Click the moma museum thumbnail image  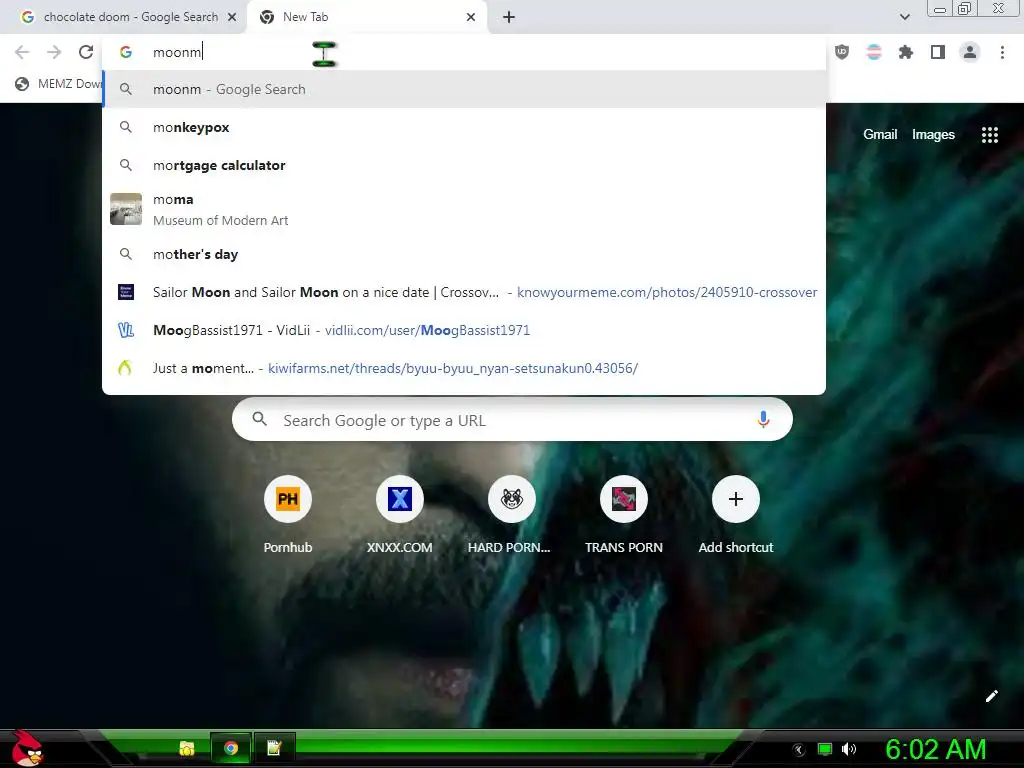coord(126,209)
